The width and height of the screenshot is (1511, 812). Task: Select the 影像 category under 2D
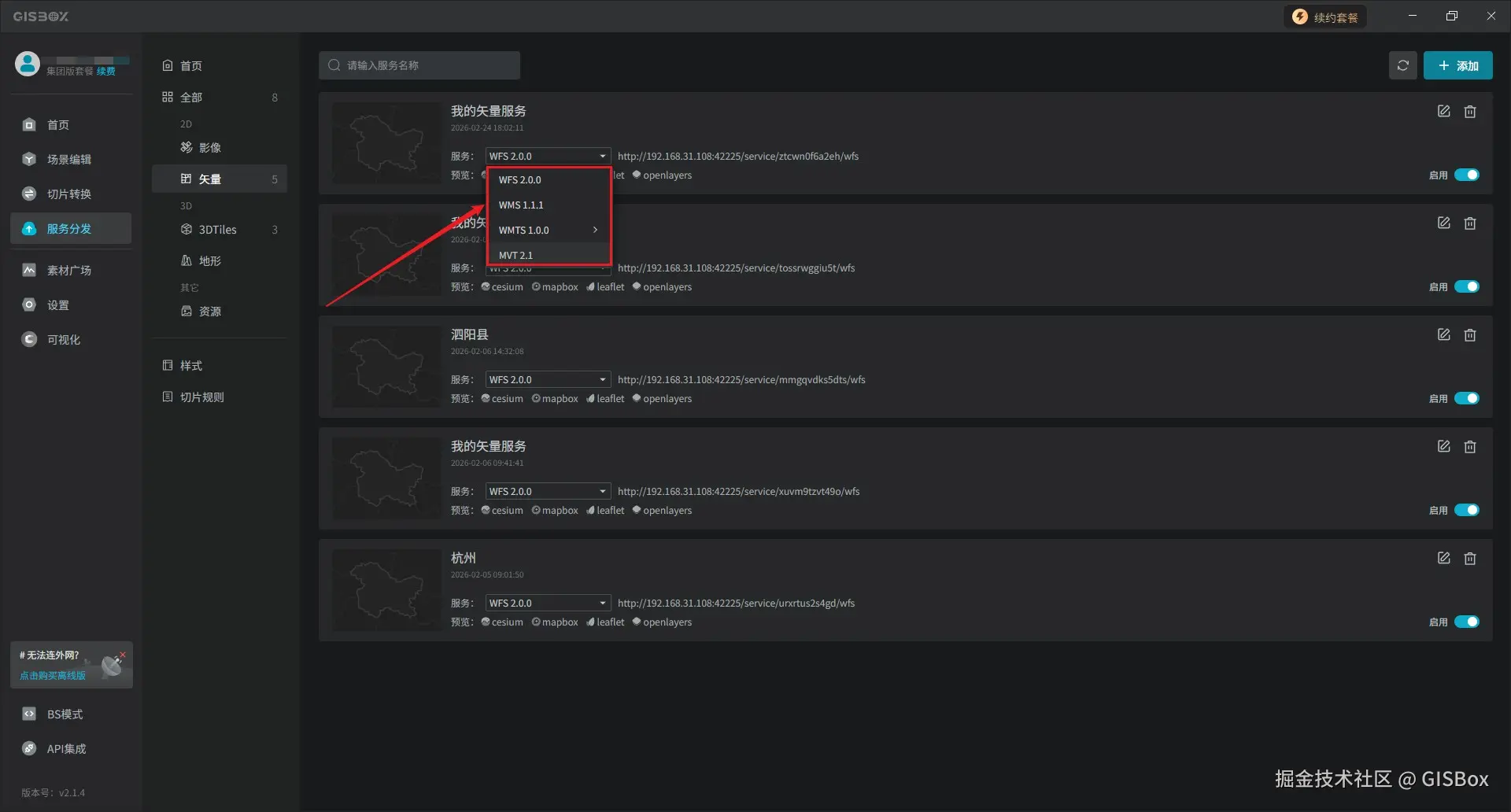click(209, 147)
